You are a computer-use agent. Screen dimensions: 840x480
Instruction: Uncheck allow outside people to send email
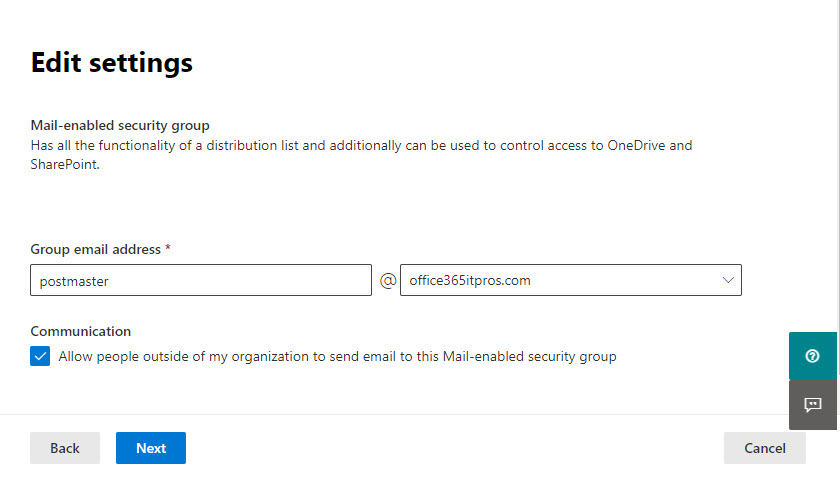tap(40, 356)
